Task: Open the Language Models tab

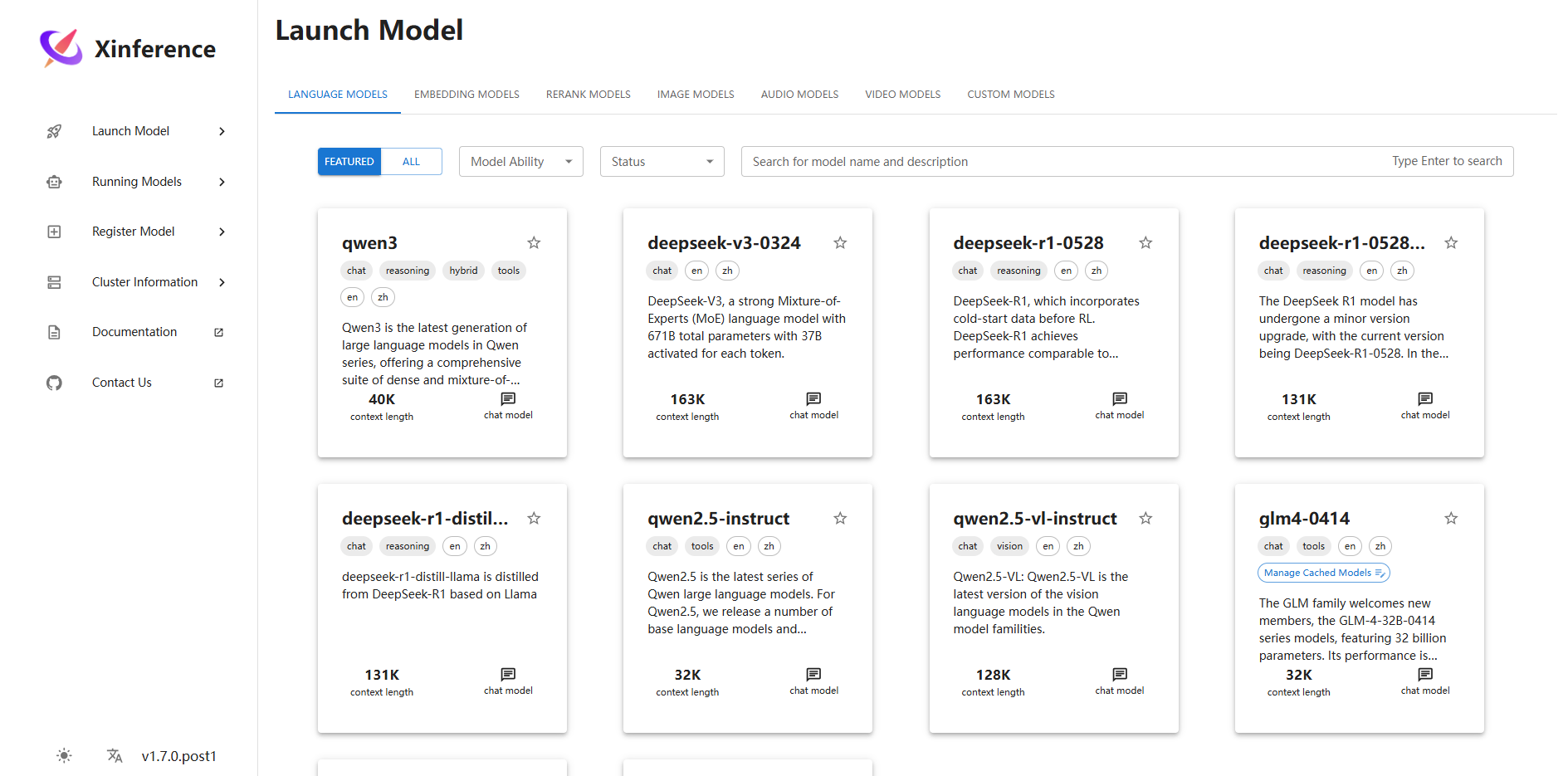Action: pos(338,95)
